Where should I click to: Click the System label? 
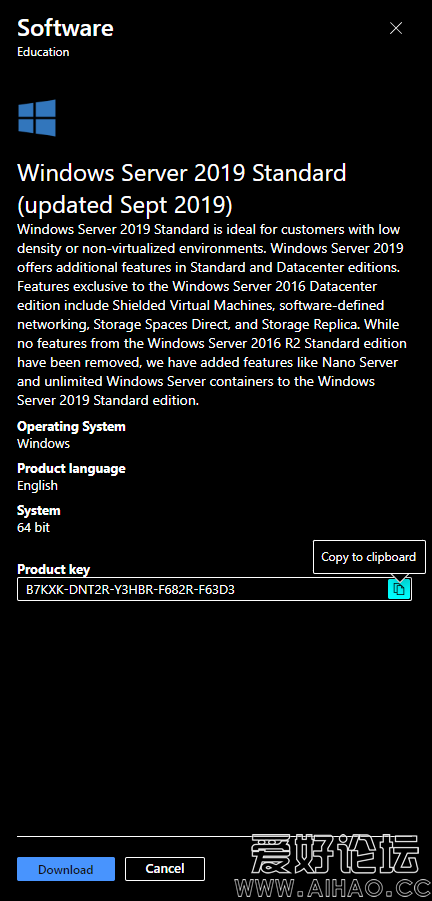[38, 510]
